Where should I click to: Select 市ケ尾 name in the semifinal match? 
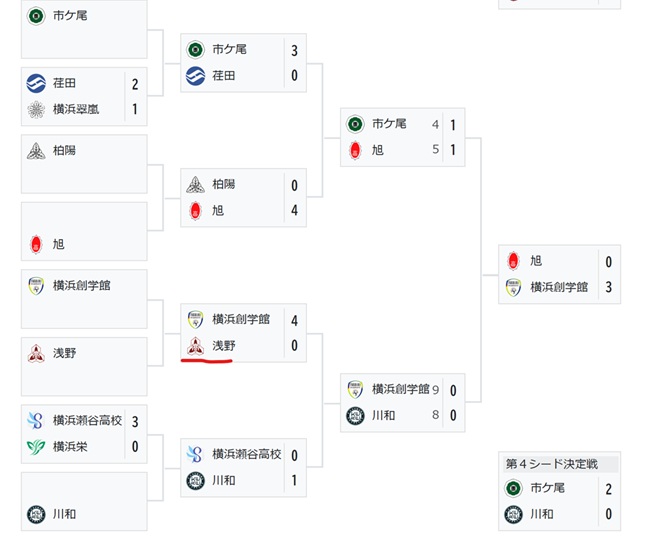click(x=389, y=124)
